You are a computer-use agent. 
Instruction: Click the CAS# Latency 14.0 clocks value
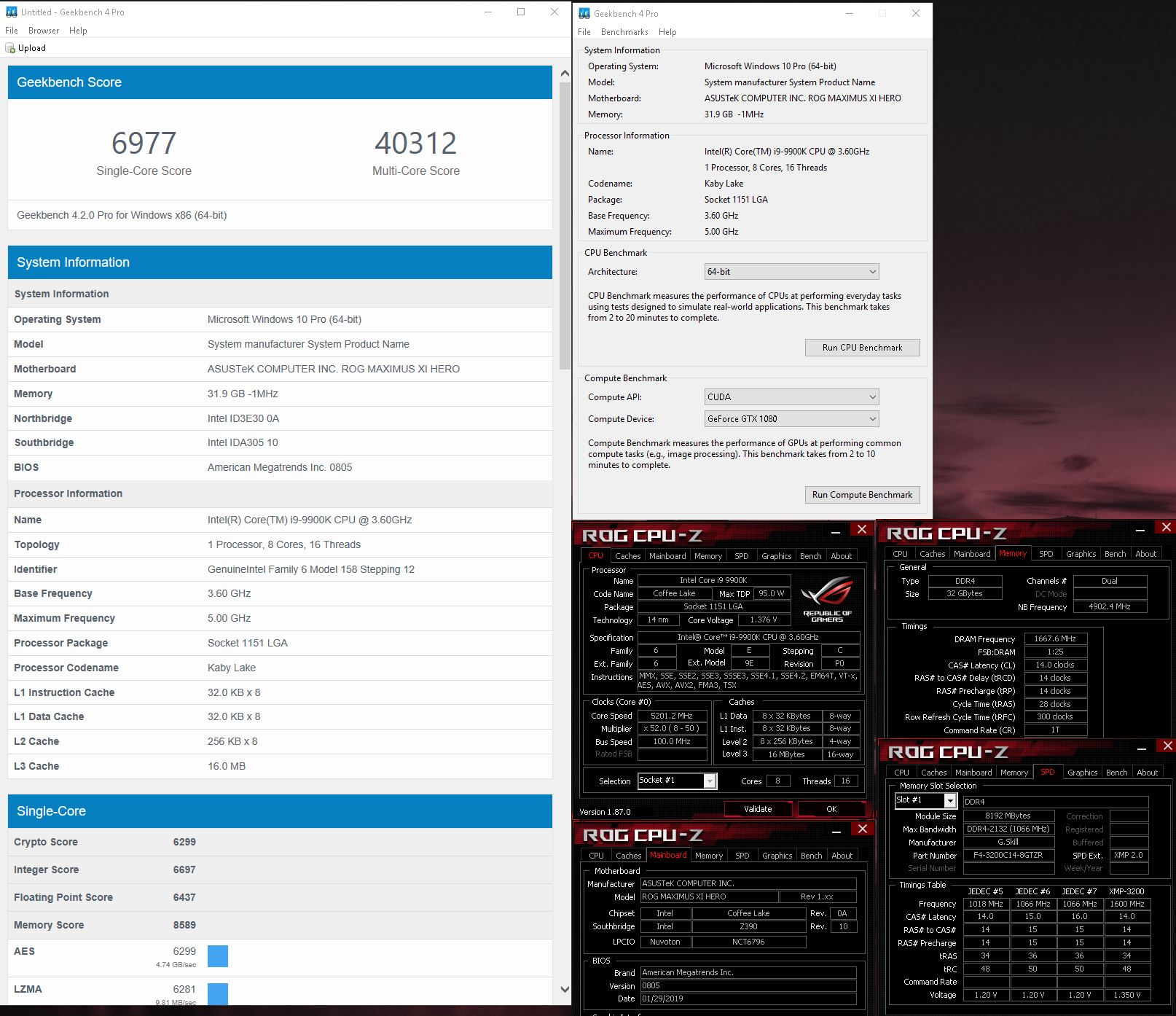click(x=1055, y=665)
